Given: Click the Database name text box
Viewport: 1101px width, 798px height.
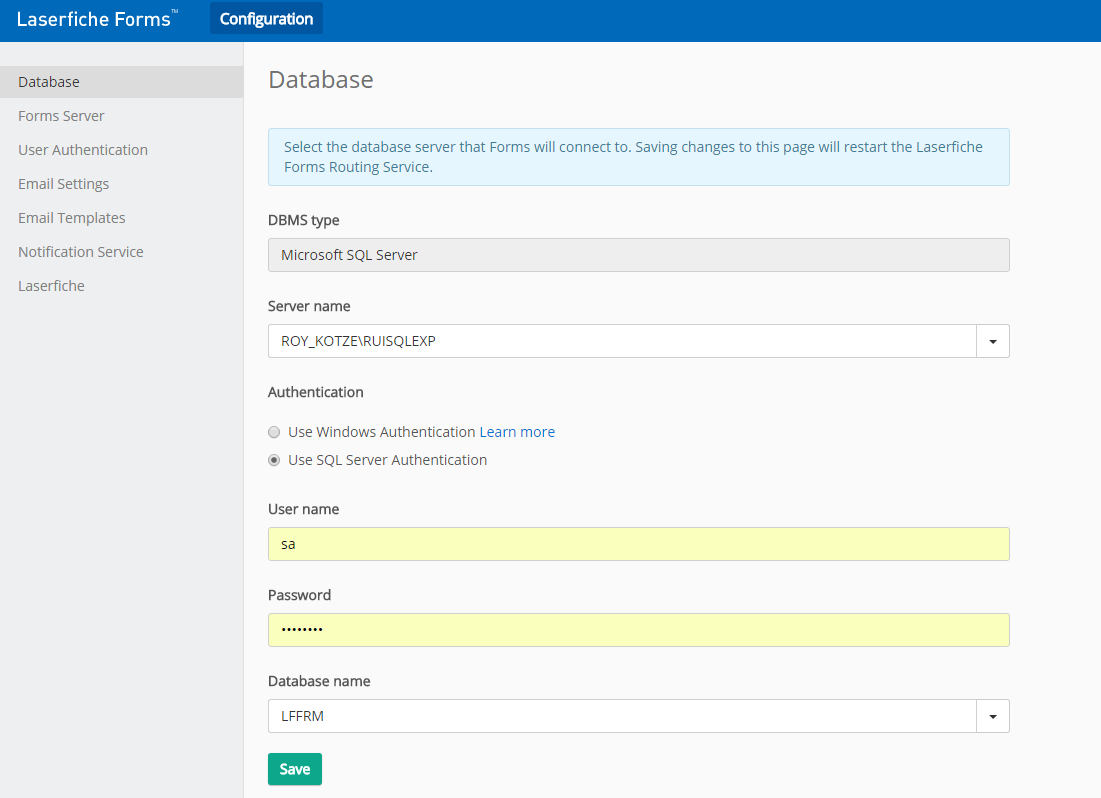Looking at the screenshot, I should click(621, 716).
